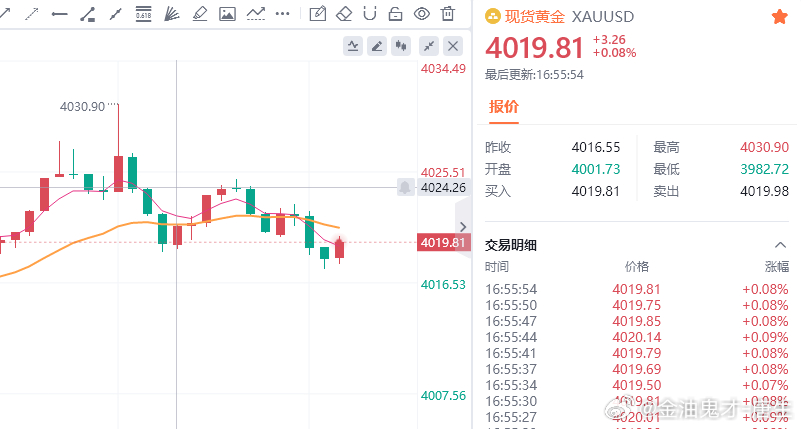Select the highlighter marker tool
801x429 pixels.
(200, 14)
